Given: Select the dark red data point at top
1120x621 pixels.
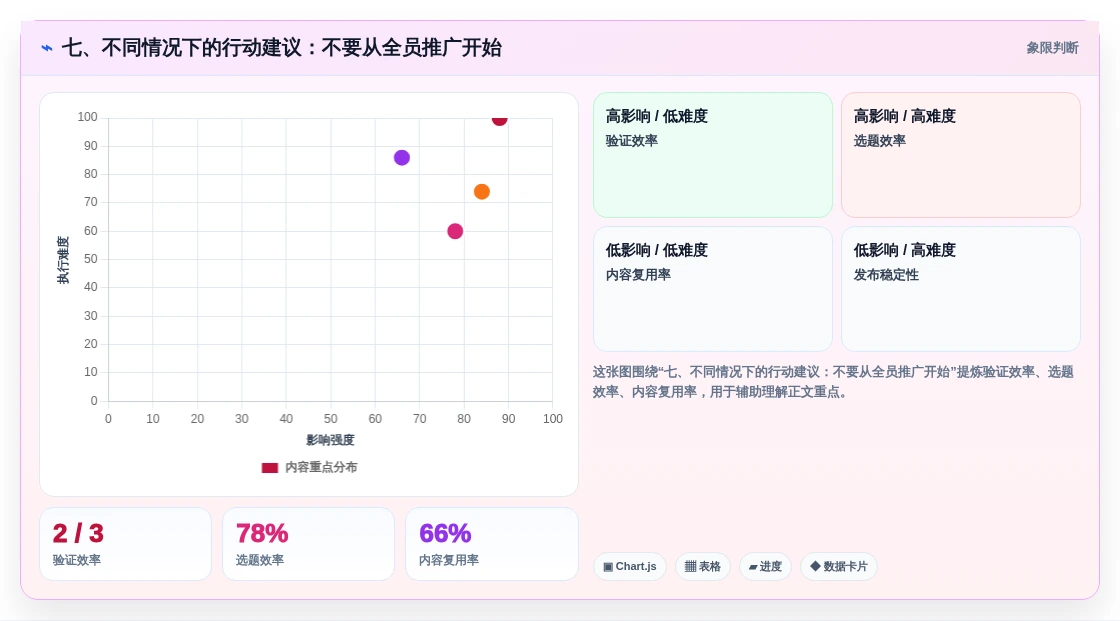Looking at the screenshot, I should pos(499,119).
